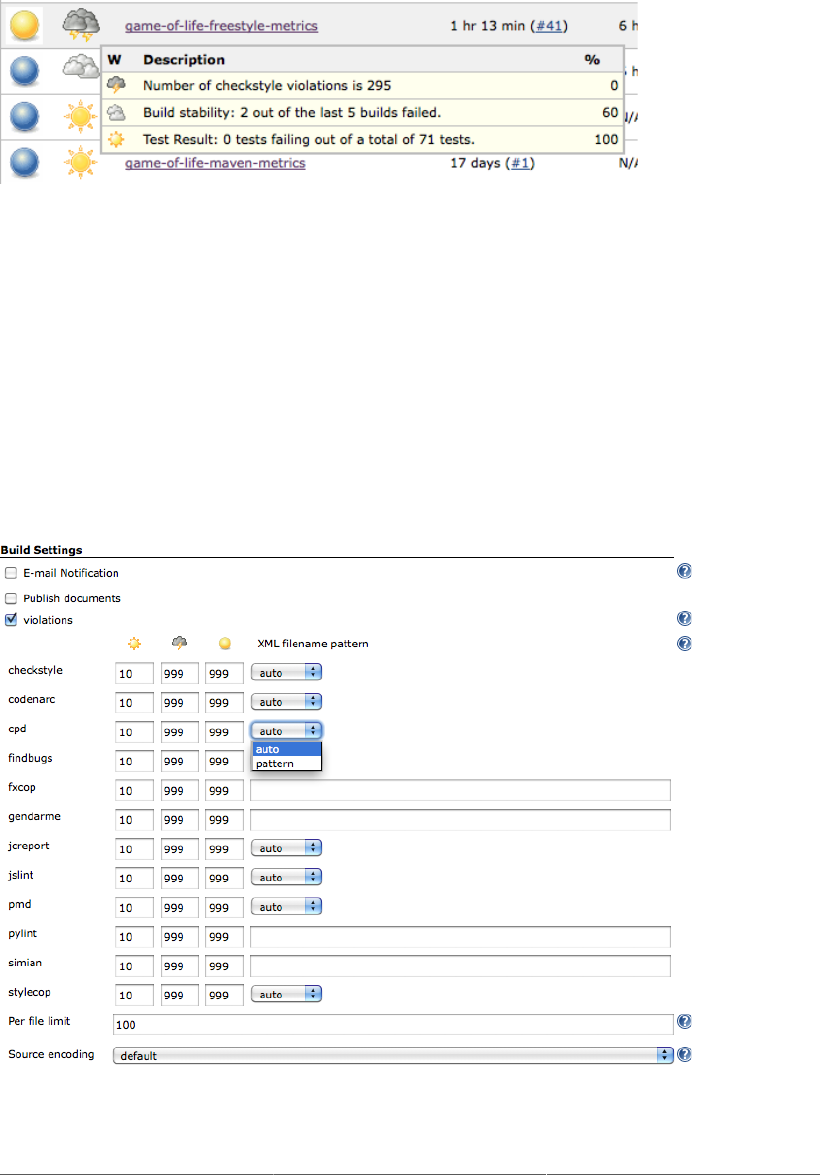Click 'Test Result: 0 tests failing' text

pos(308,139)
